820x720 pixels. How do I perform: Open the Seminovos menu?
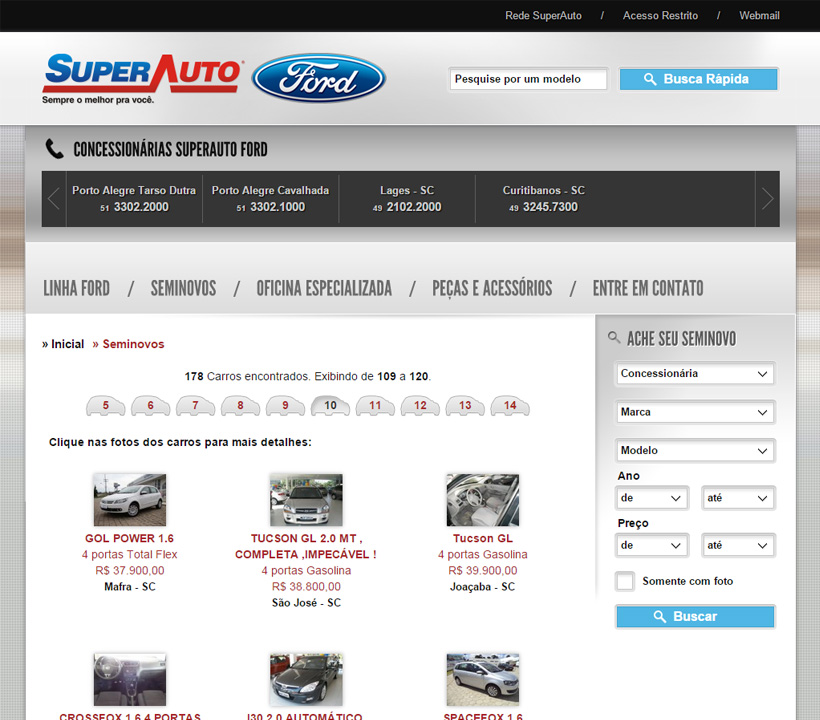click(184, 288)
